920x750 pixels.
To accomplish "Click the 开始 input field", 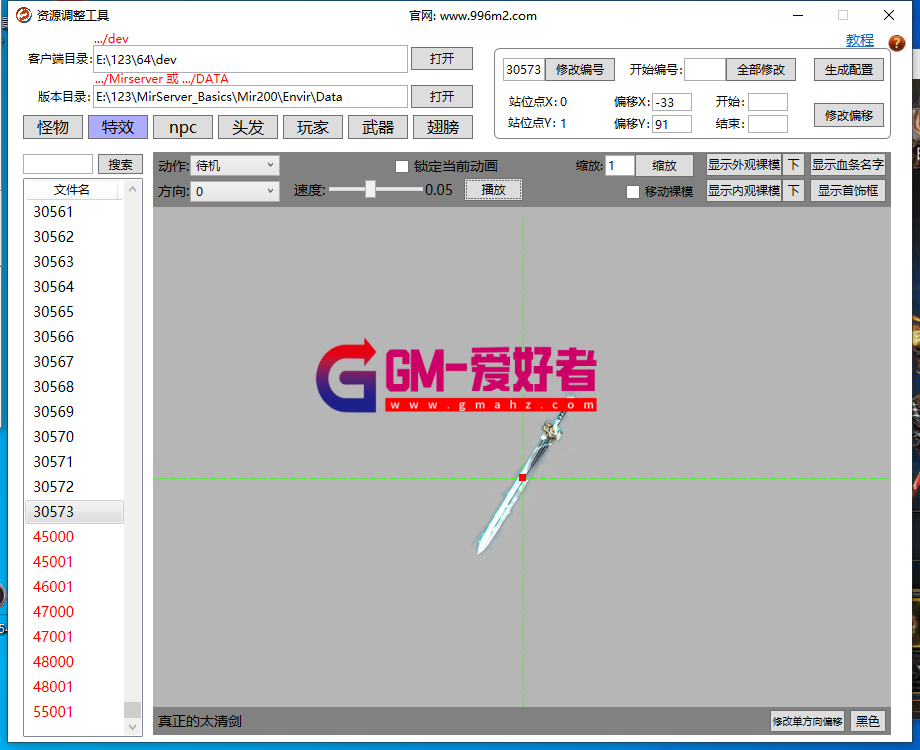I will click(x=768, y=102).
